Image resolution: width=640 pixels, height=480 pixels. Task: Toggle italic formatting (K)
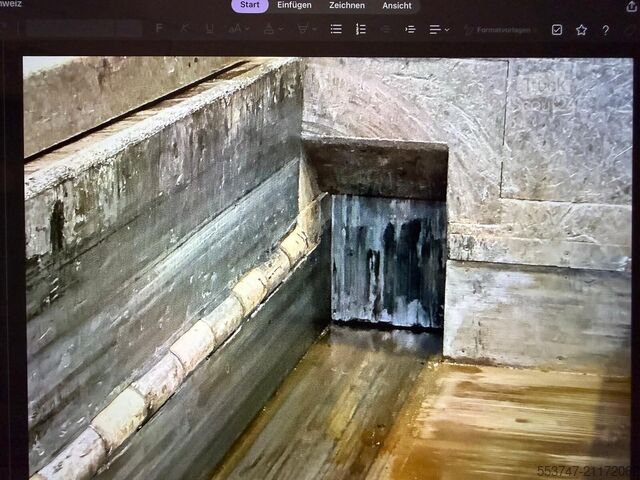pos(183,30)
